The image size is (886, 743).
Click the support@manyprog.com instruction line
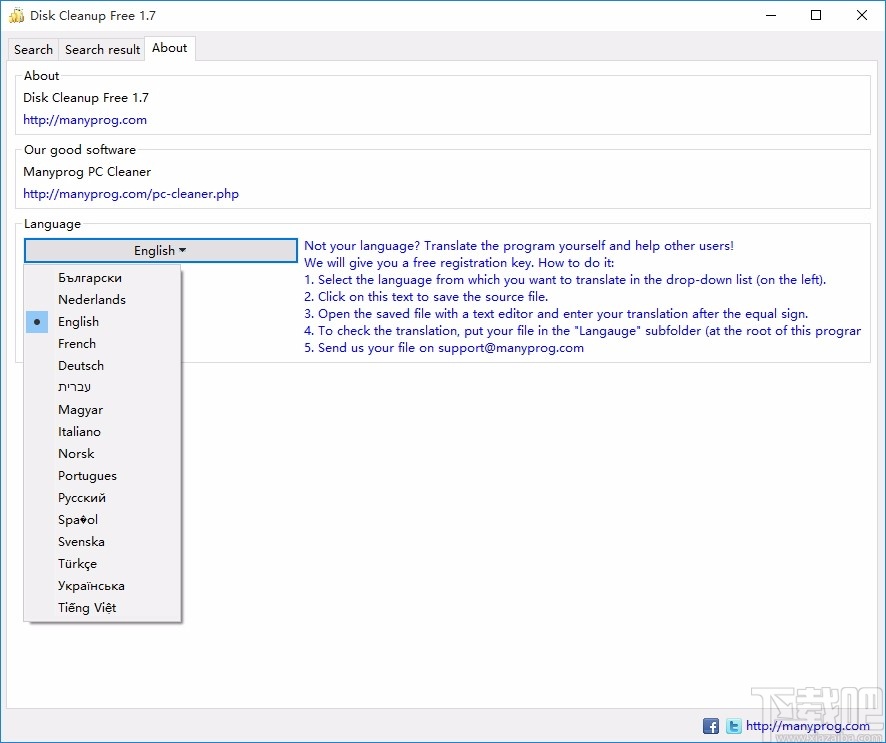coord(444,347)
